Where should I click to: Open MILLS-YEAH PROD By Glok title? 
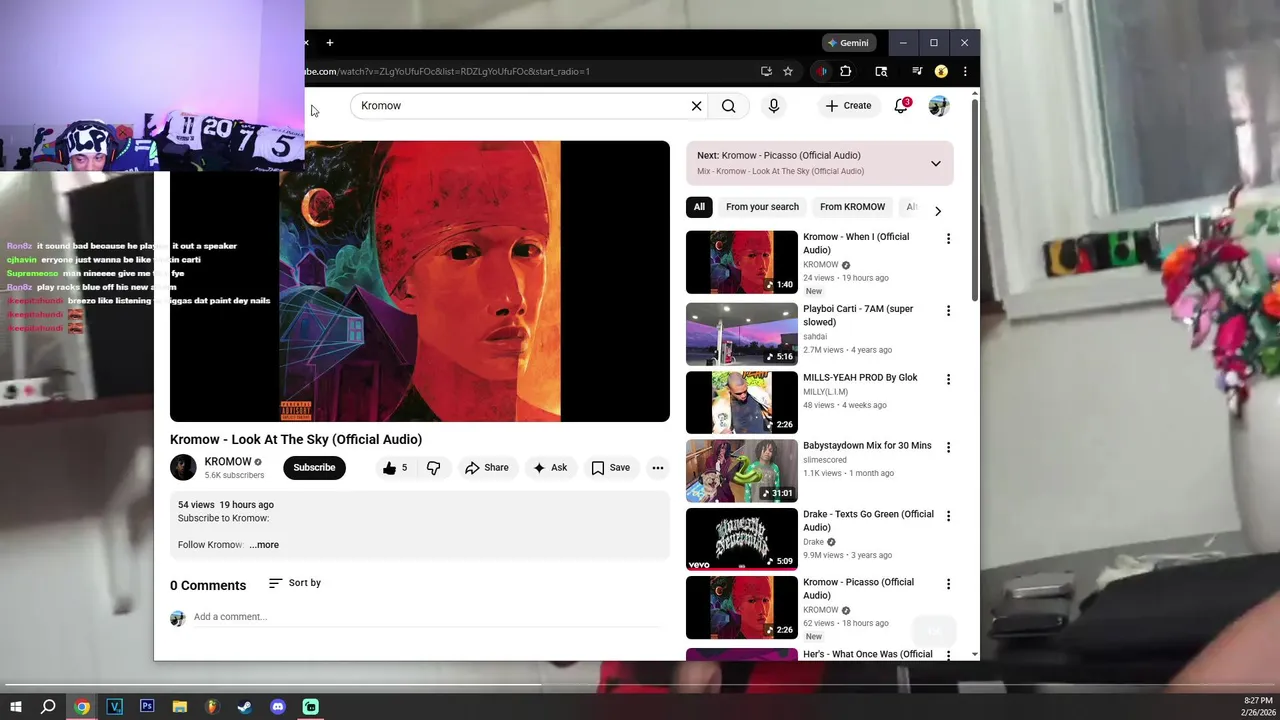click(x=860, y=378)
